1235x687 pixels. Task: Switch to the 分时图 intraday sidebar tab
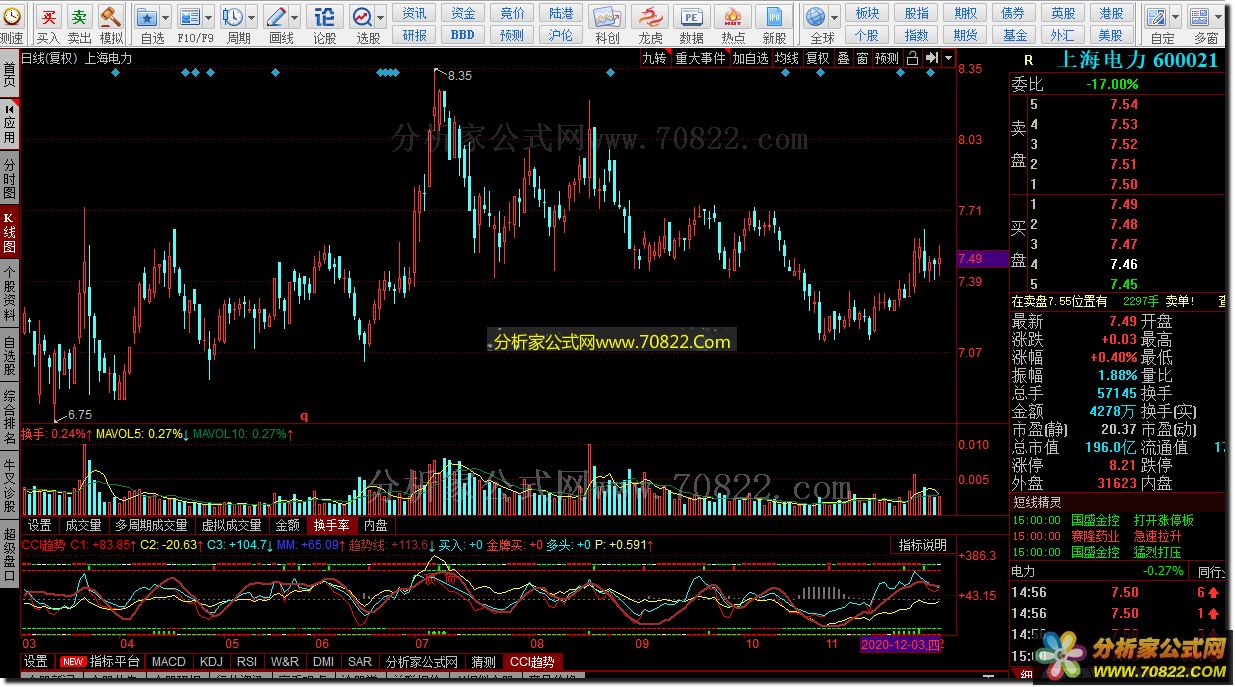pyautogui.click(x=9, y=177)
